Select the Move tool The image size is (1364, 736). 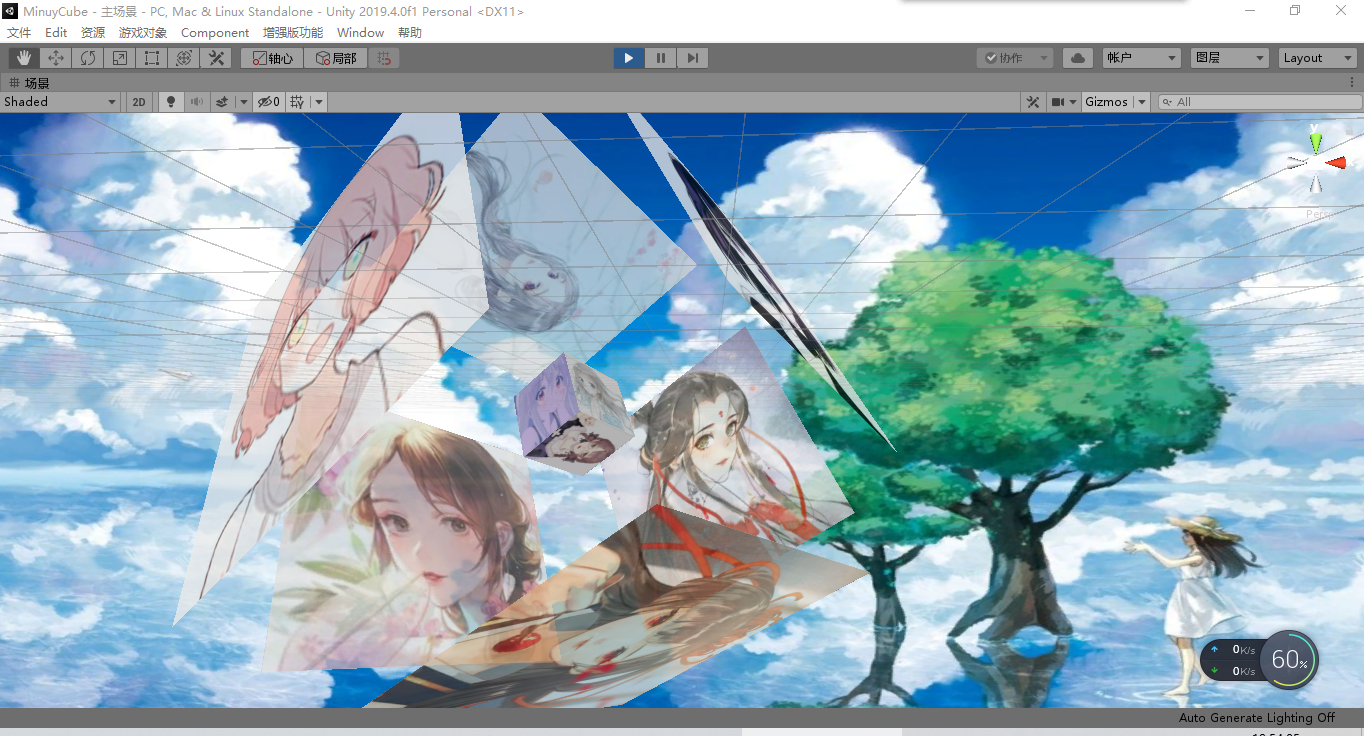point(55,57)
